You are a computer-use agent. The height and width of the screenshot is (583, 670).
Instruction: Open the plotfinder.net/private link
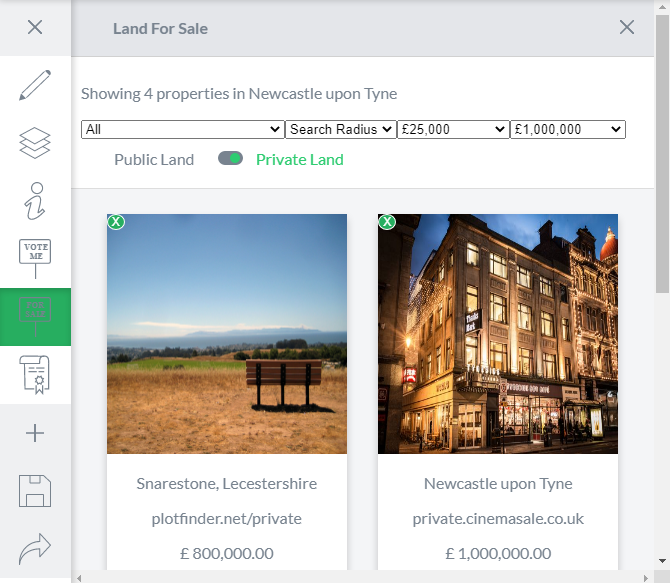226,519
